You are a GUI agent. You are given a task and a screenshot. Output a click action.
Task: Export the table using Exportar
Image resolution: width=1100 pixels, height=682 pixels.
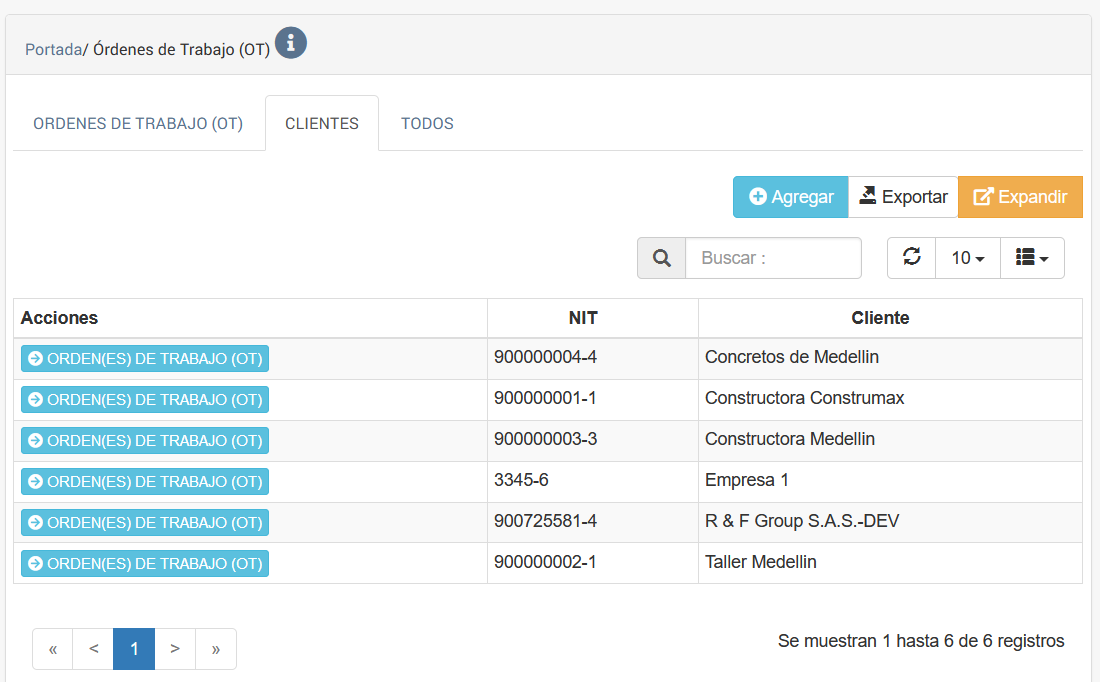(x=903, y=197)
